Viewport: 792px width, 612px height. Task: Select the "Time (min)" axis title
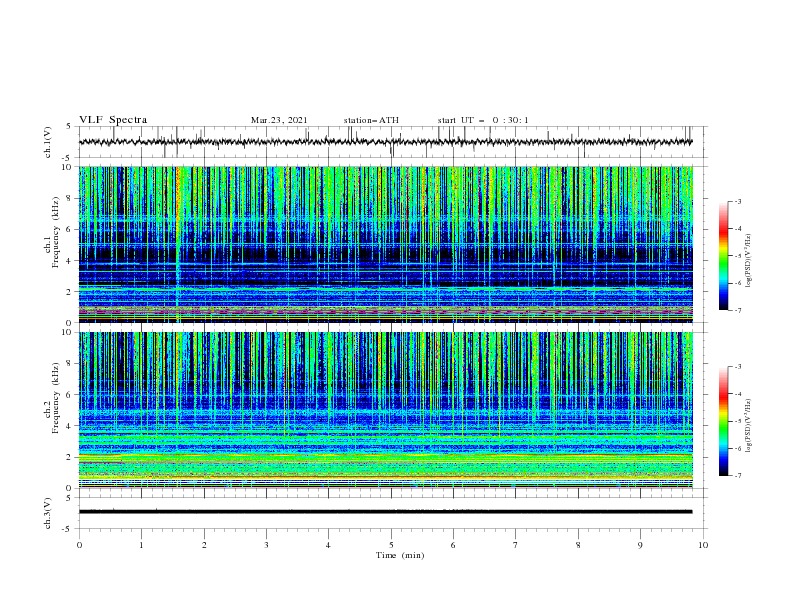[400, 555]
